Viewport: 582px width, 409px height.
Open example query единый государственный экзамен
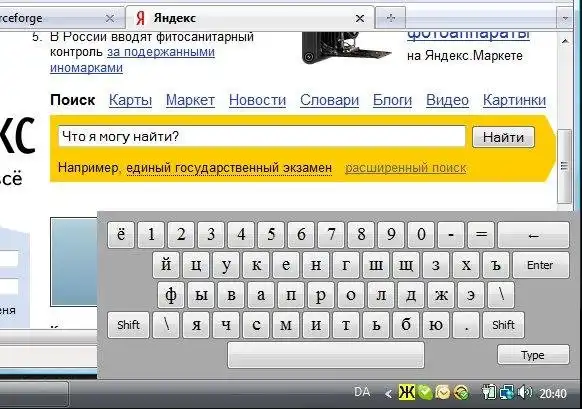(229, 168)
